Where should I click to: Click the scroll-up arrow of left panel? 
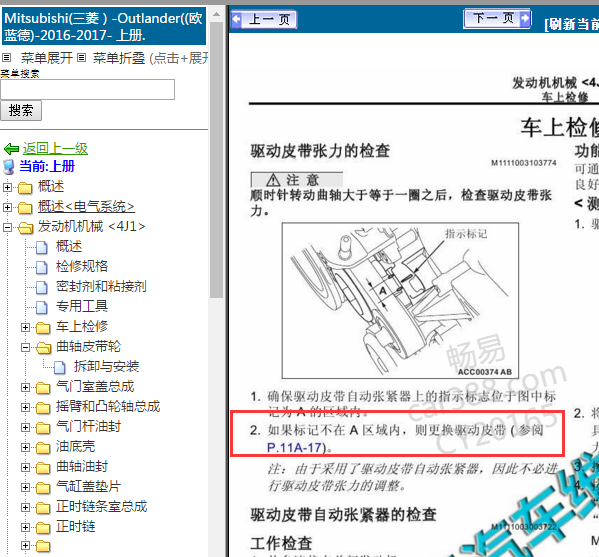216,15
